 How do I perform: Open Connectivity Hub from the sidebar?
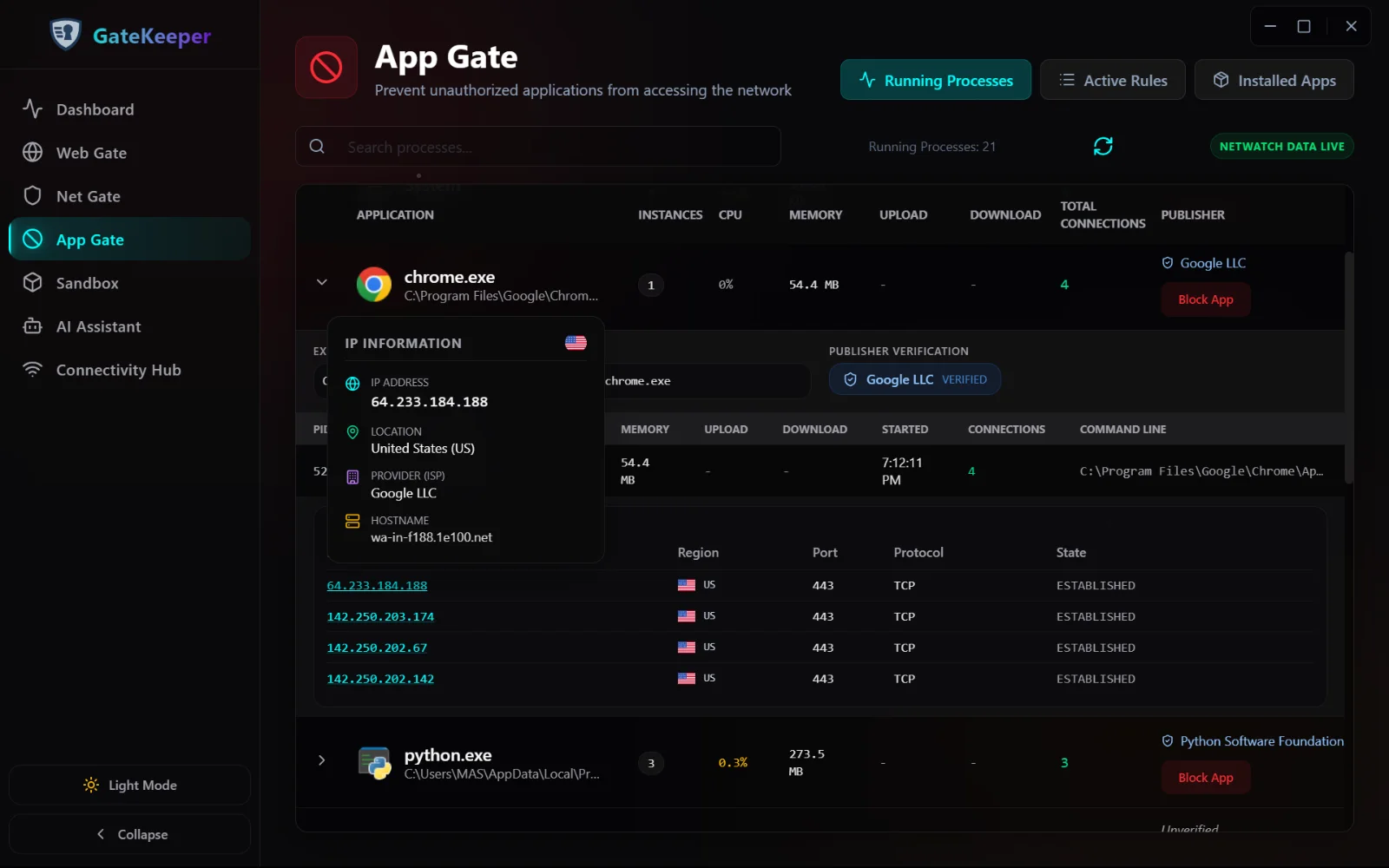click(x=130, y=370)
